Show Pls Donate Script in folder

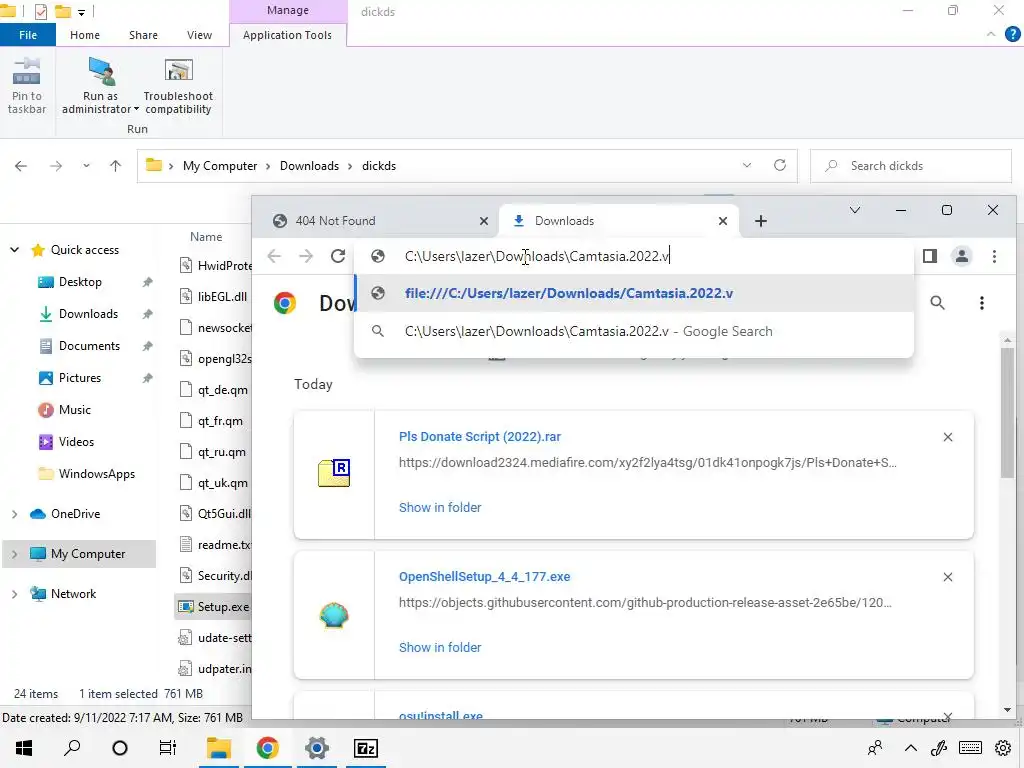coord(440,507)
